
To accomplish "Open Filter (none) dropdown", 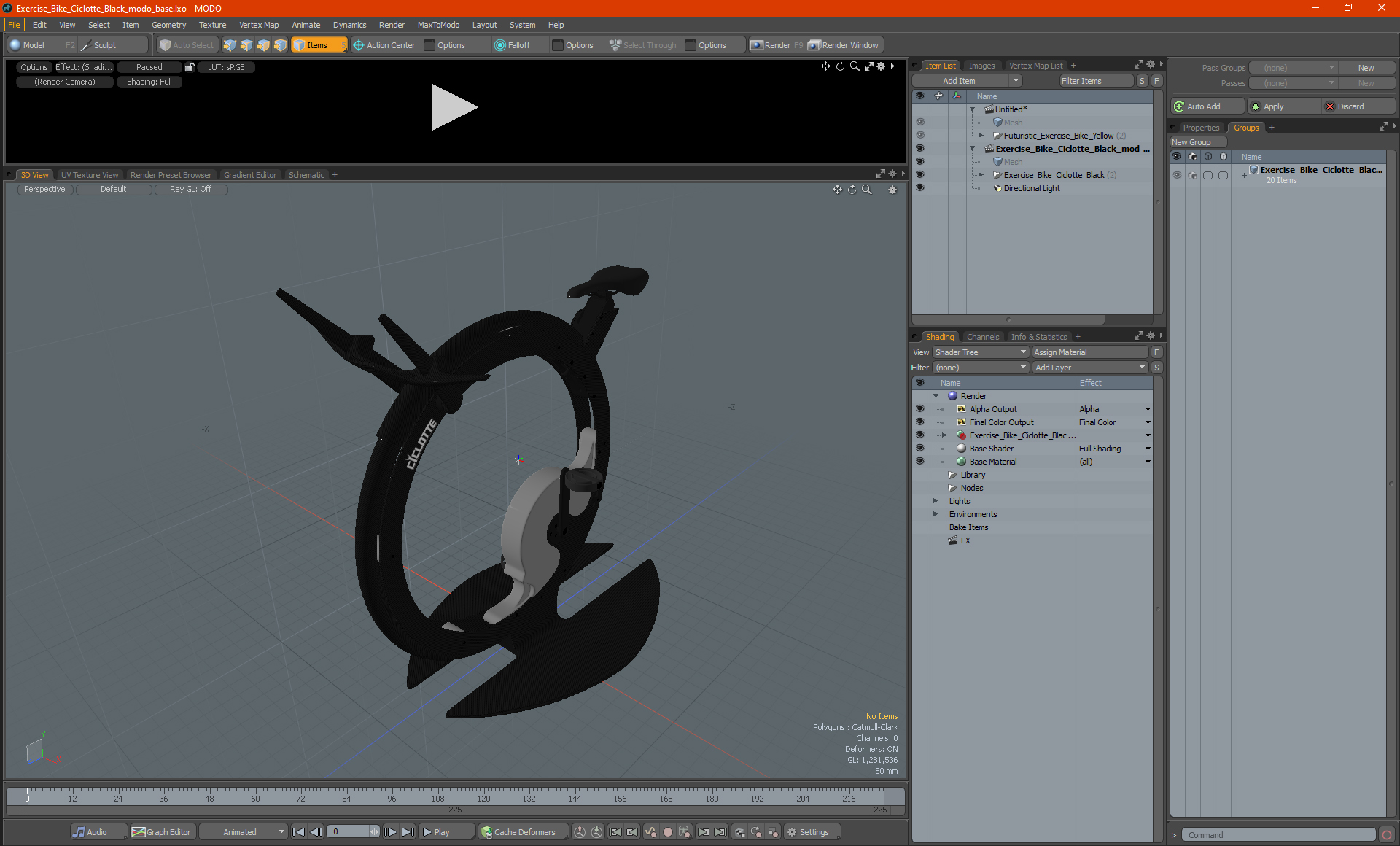I will 980,368.
